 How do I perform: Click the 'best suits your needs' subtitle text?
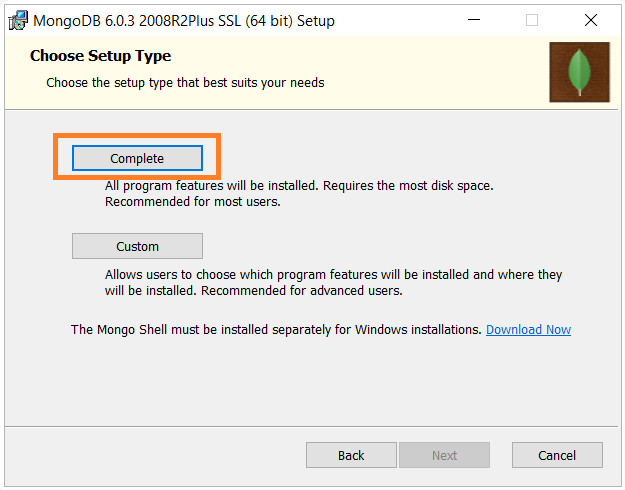[264, 83]
